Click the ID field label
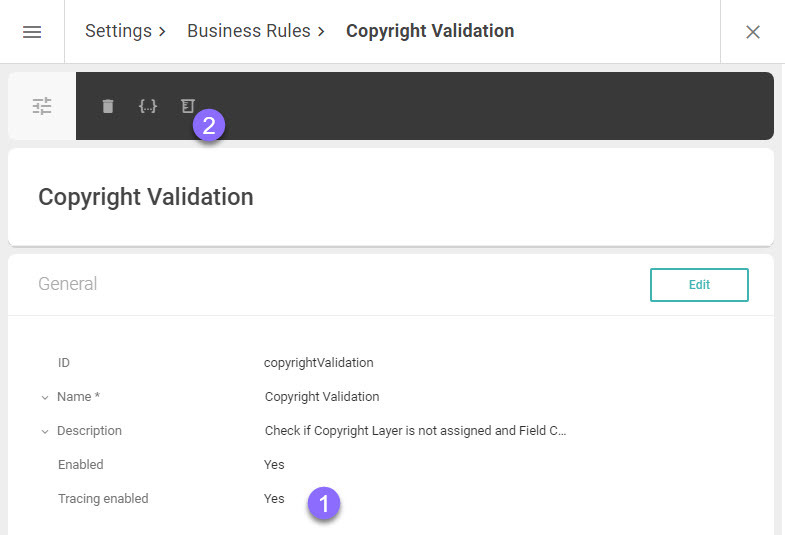This screenshot has height=535, width=785. [x=64, y=362]
